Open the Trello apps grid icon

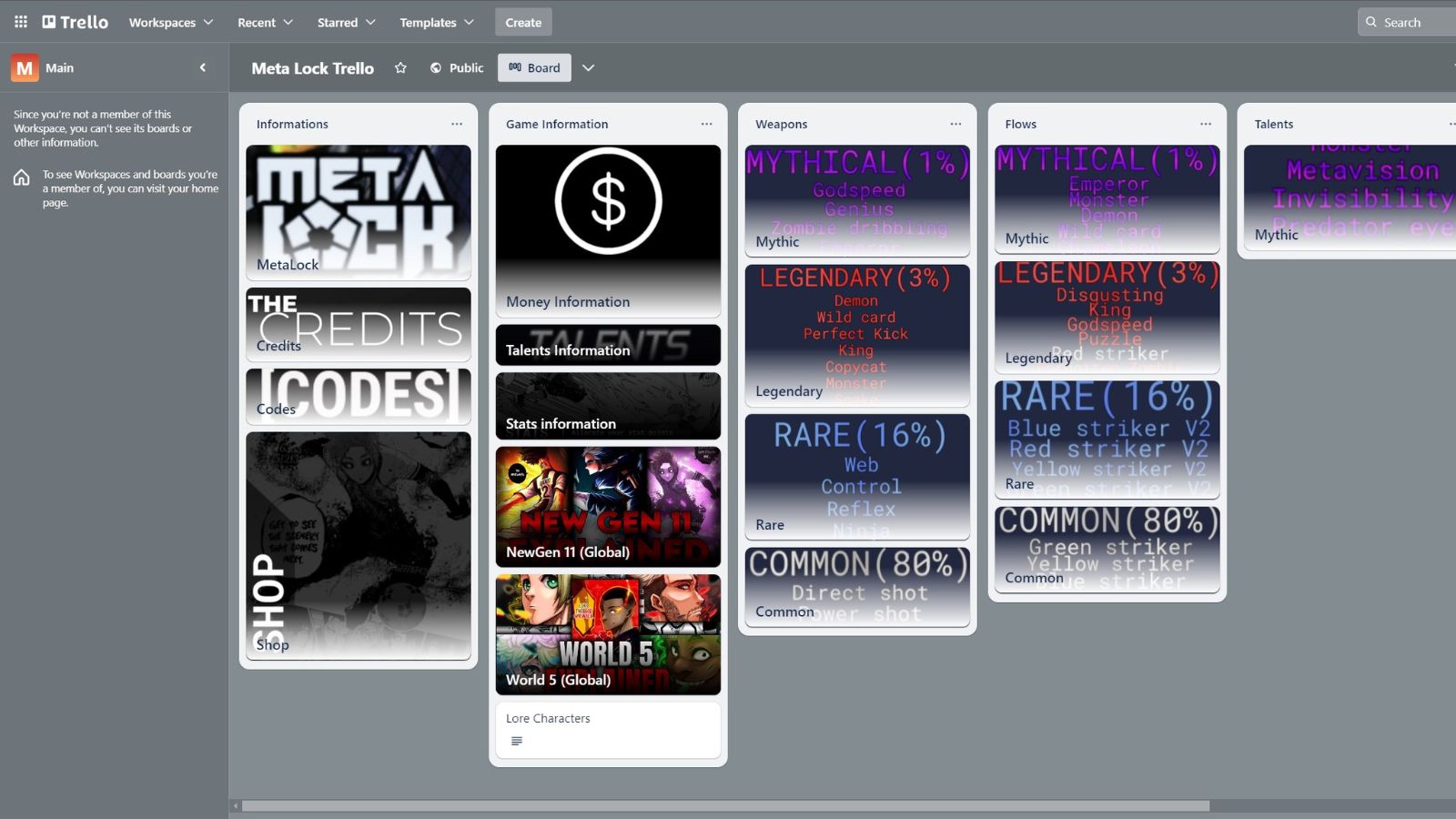(19, 21)
